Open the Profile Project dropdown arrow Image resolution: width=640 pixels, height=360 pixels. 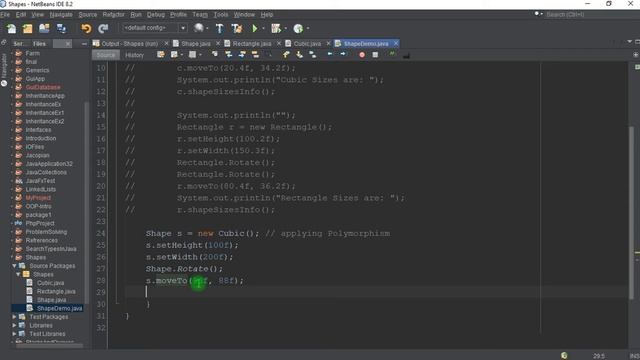(x=308, y=29)
